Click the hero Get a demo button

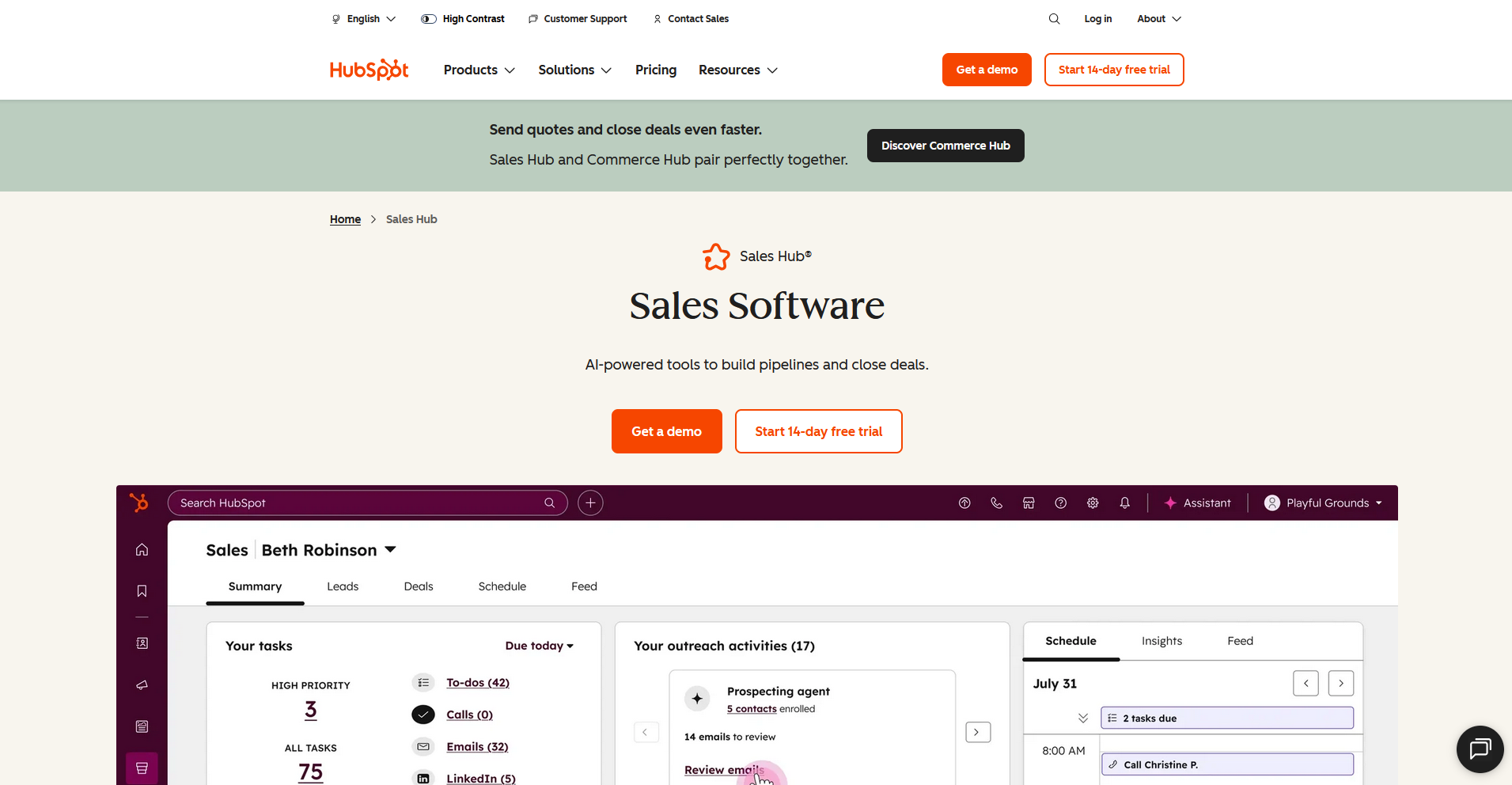coord(666,431)
